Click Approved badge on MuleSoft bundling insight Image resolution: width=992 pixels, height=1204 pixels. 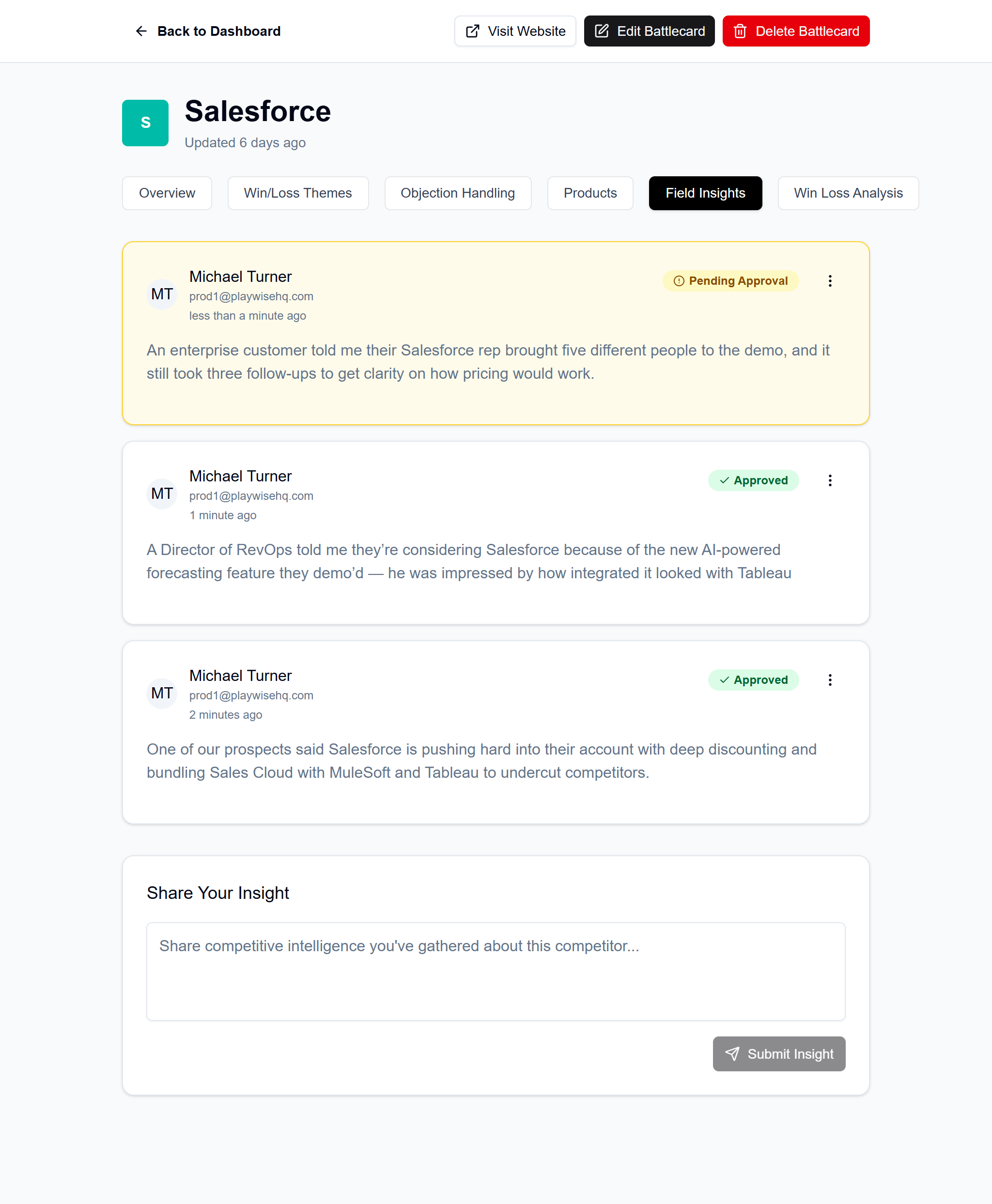pyautogui.click(x=753, y=679)
